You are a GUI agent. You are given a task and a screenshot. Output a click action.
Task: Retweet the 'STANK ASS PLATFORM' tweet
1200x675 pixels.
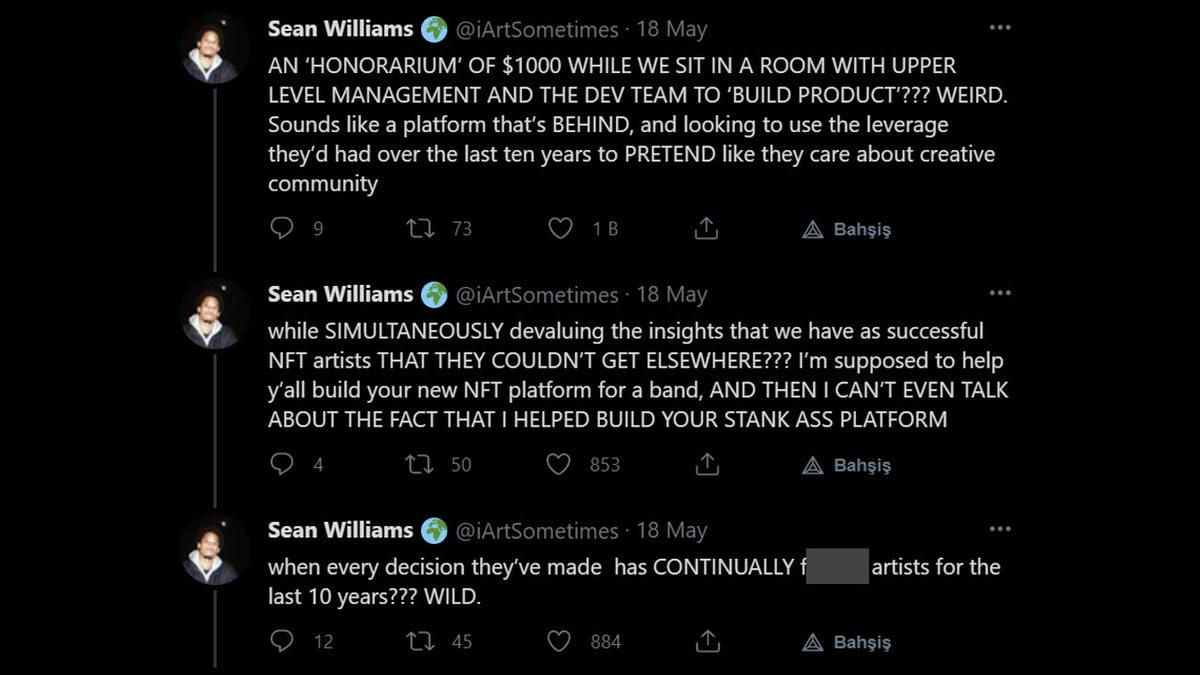pyautogui.click(x=420, y=465)
